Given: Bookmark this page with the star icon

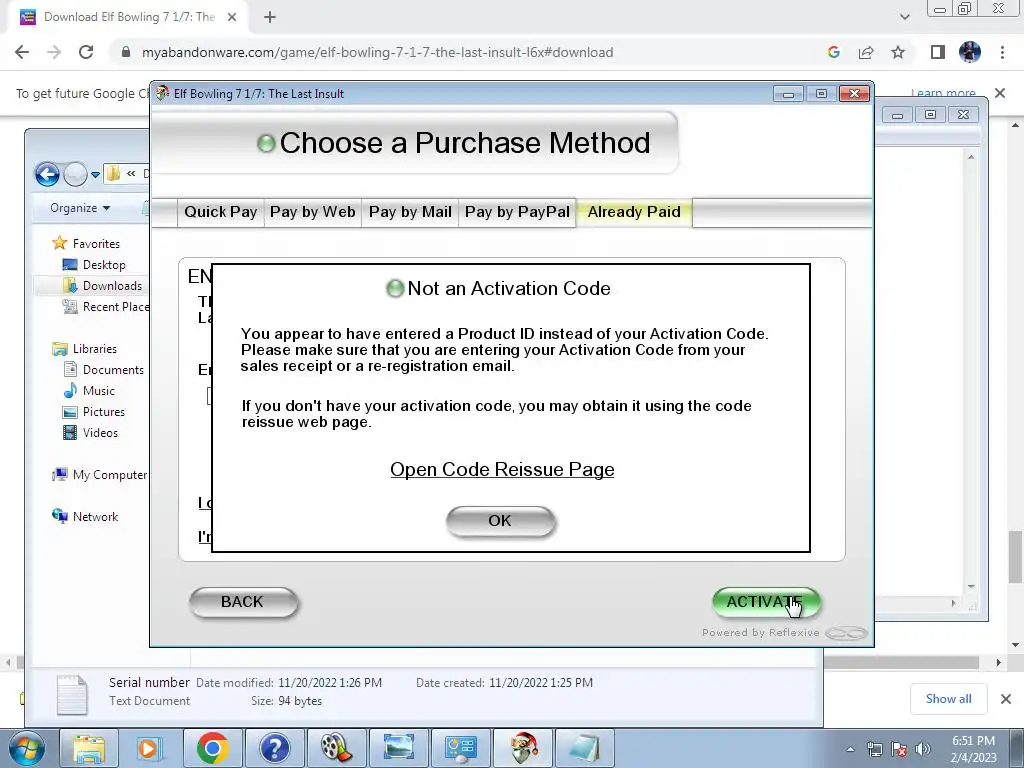Looking at the screenshot, I should [x=898, y=52].
